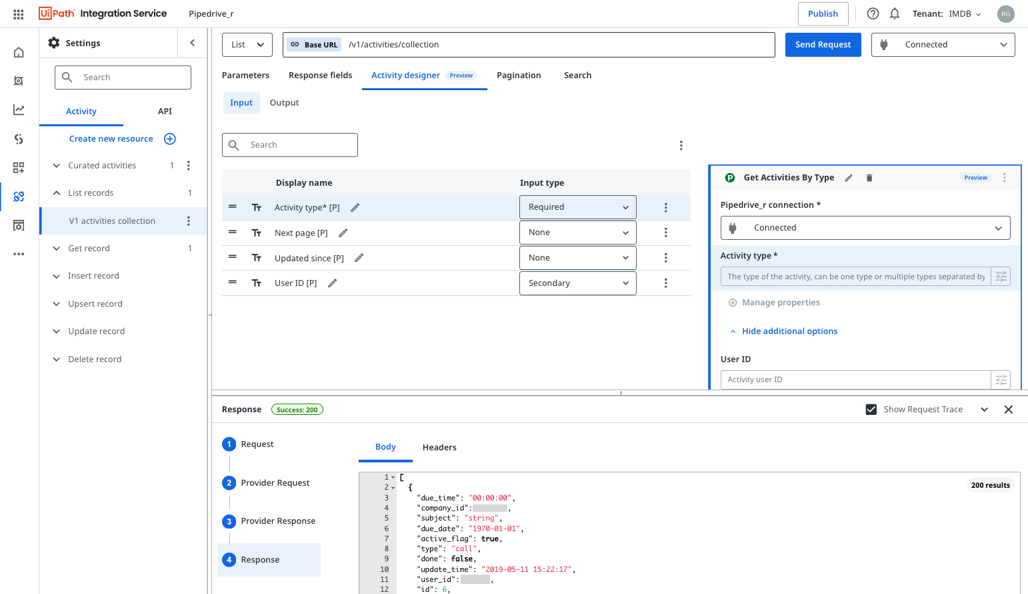Switch to the Parameters tab
This screenshot has height=594, width=1028.
245,75
